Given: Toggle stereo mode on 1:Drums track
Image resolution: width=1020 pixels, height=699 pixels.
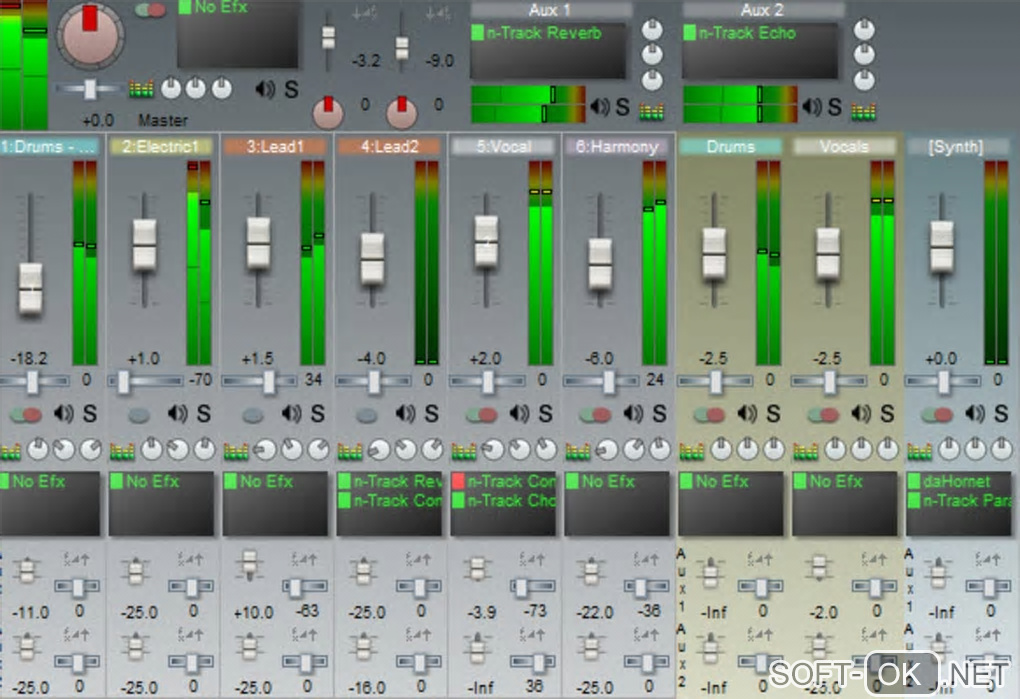Looking at the screenshot, I should (x=26, y=414).
